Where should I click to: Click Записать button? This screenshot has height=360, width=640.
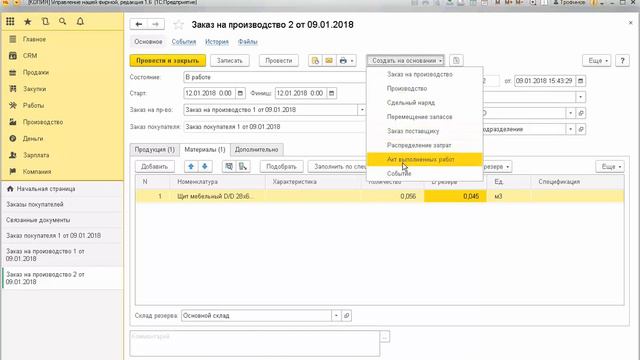click(229, 60)
